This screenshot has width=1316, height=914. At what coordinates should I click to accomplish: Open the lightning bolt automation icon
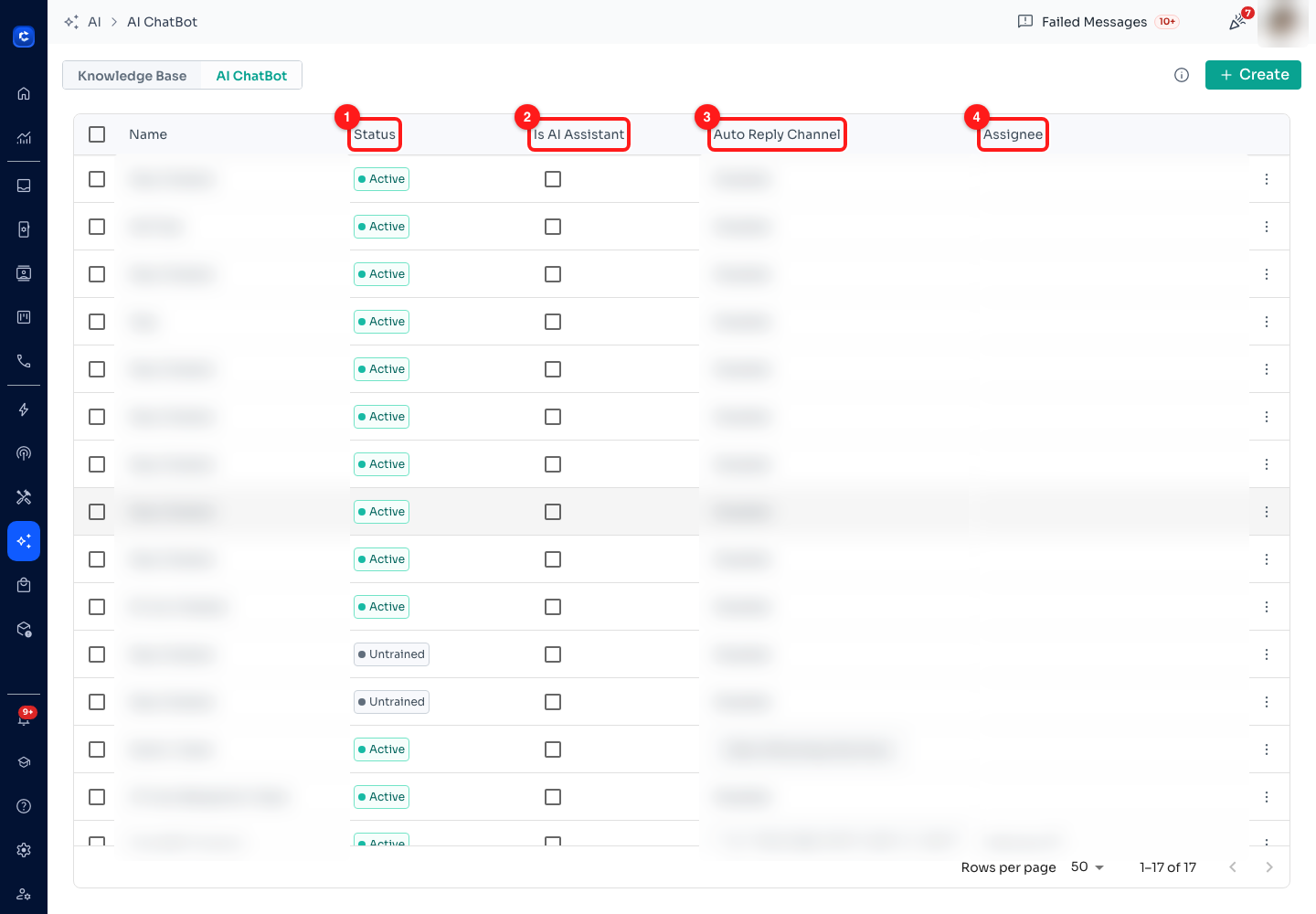[x=24, y=409]
